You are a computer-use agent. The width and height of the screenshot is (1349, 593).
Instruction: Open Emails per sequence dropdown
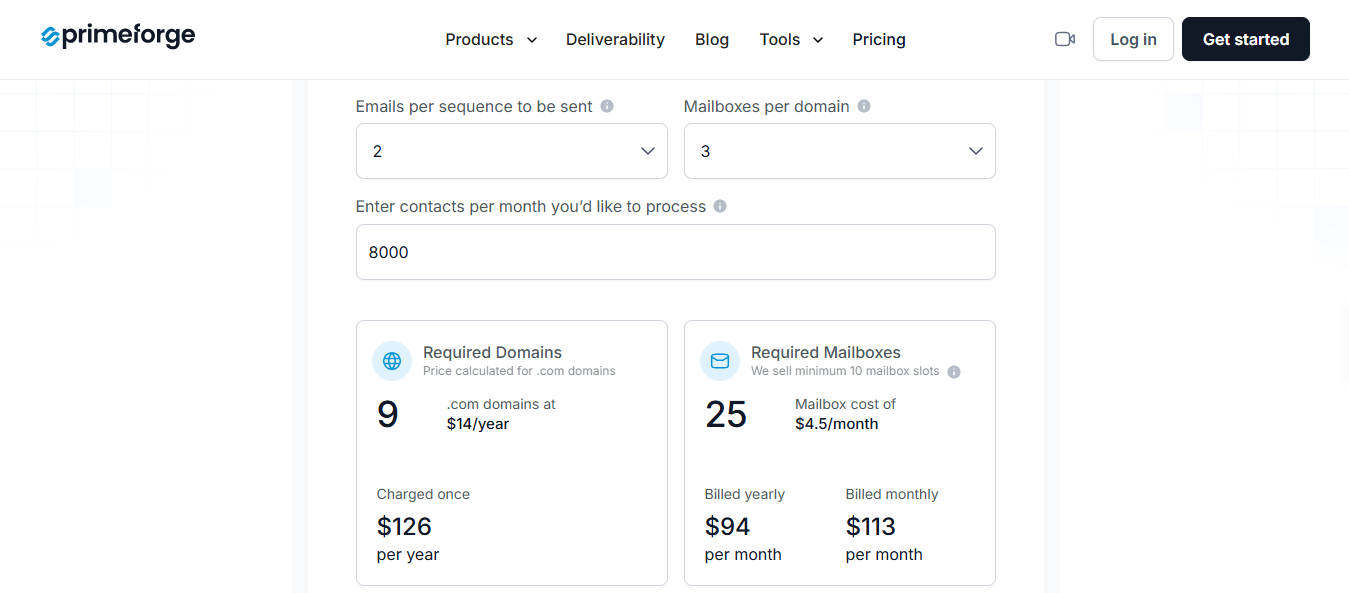pos(512,151)
